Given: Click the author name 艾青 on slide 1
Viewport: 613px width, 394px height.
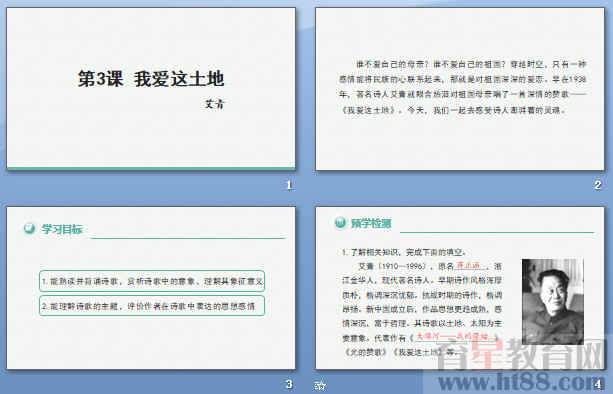Looking at the screenshot, I should coord(215,104).
